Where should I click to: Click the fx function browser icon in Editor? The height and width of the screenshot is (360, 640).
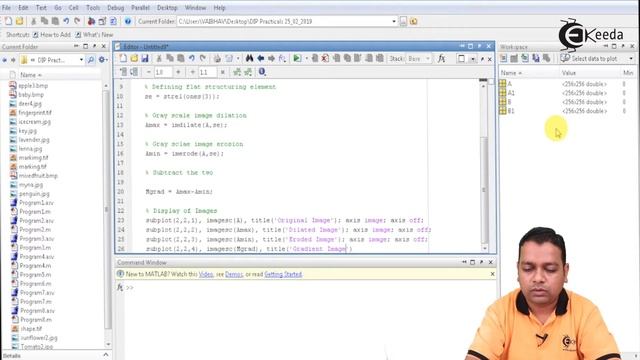441,59
